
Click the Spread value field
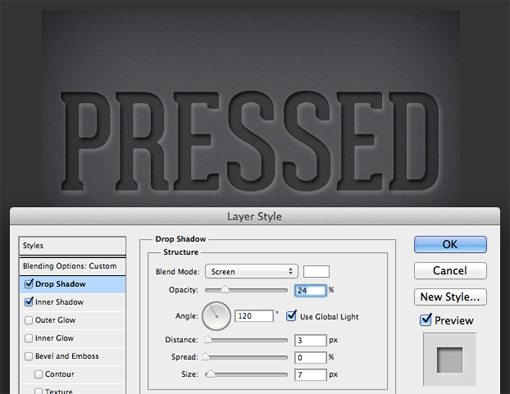coord(310,358)
